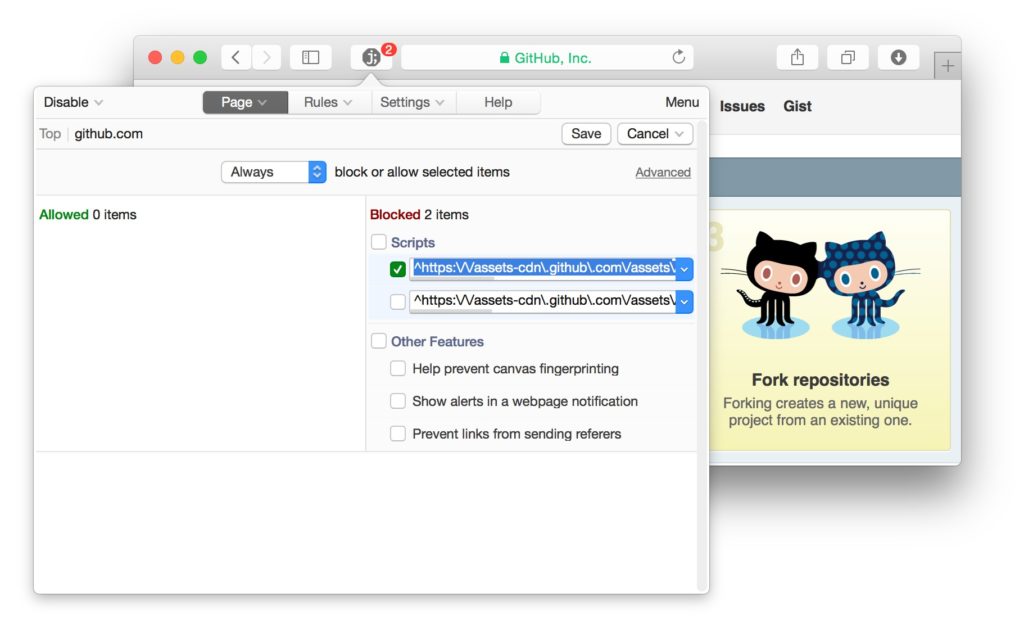Open the Cancel button's dropdown
The width and height of the screenshot is (1024, 632).
680,134
